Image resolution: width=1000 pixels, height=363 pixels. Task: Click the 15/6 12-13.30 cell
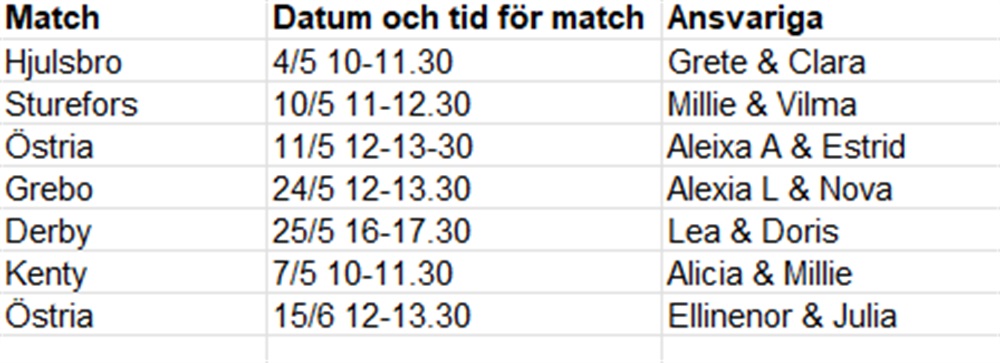point(464,315)
